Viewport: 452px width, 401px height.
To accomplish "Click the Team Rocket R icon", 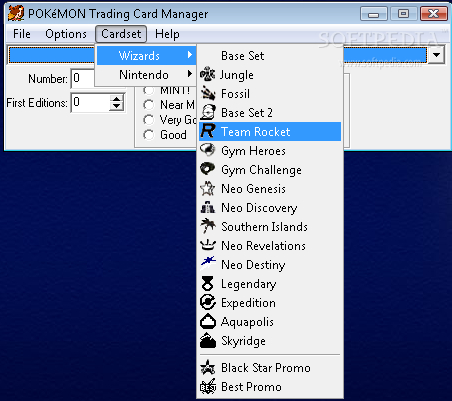I will (208, 131).
